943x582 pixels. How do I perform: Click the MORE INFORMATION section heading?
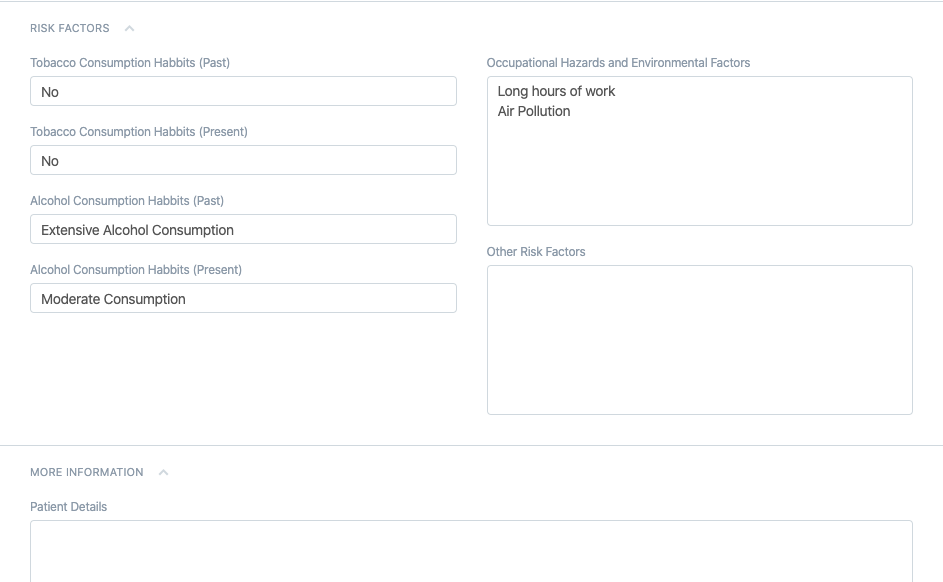pyautogui.click(x=87, y=472)
